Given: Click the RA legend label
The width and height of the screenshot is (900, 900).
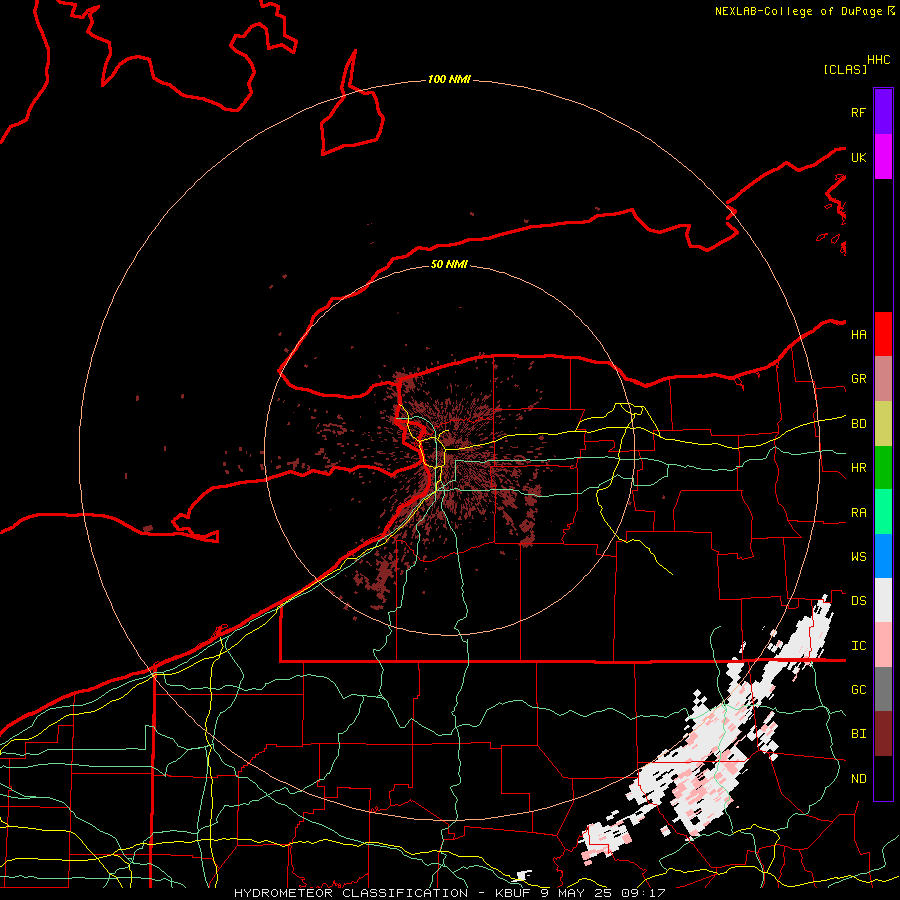Looking at the screenshot, I should 858,513.
